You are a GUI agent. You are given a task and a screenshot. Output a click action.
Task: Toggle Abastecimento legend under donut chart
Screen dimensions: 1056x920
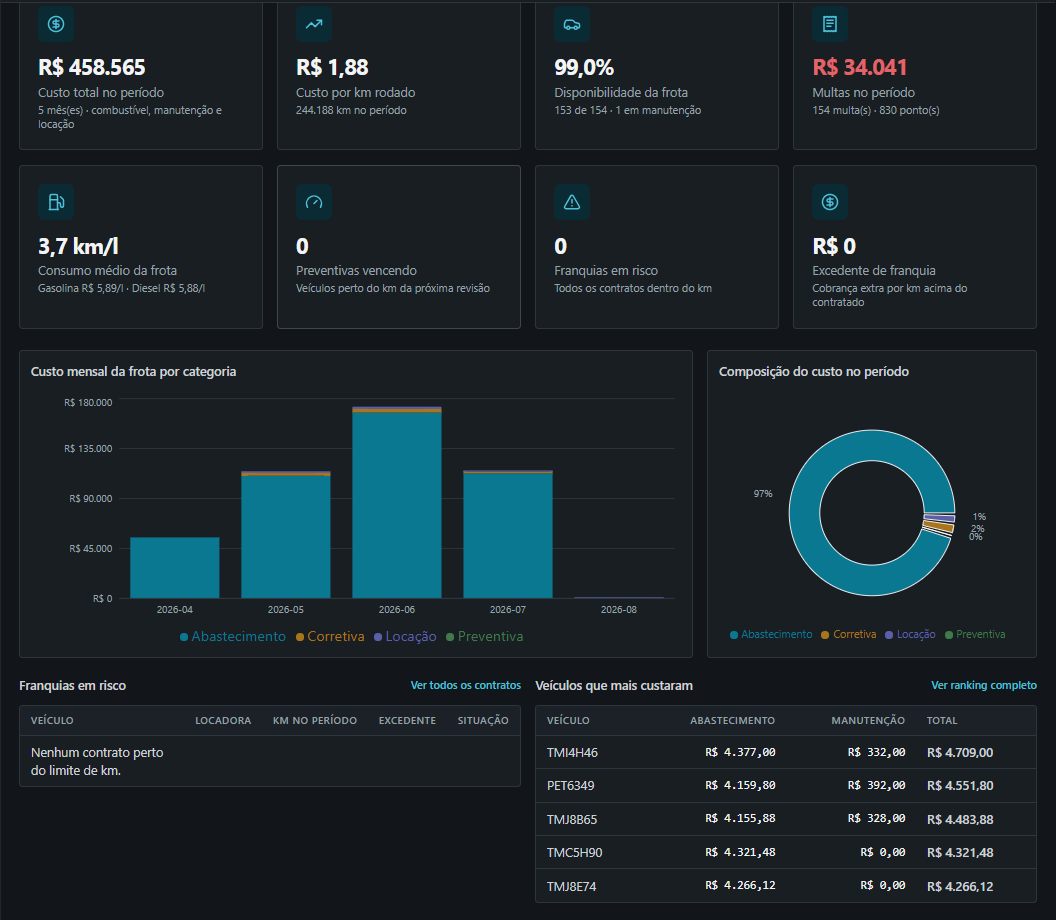[x=771, y=634]
